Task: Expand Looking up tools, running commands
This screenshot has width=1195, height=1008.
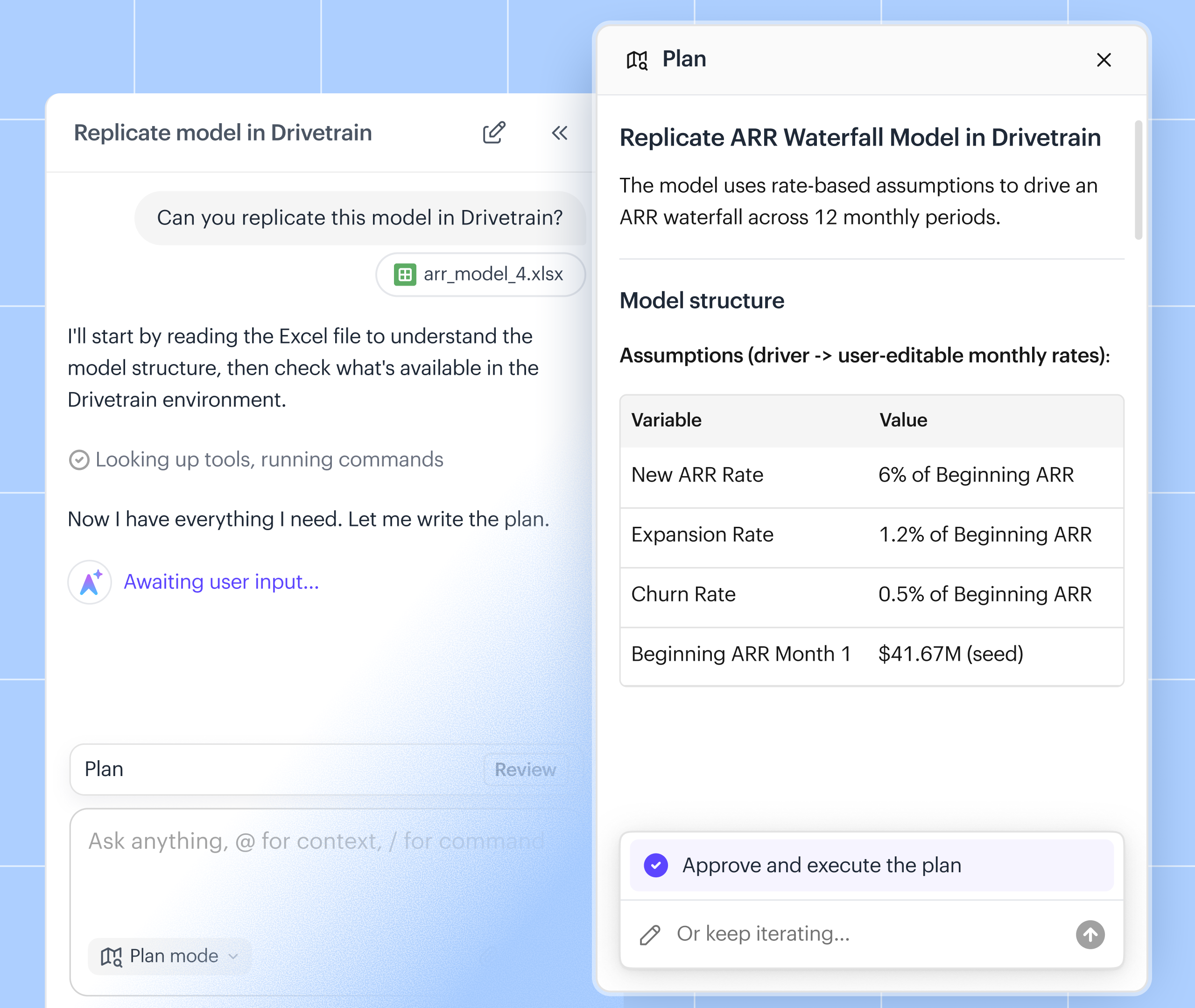Action: 256,459
